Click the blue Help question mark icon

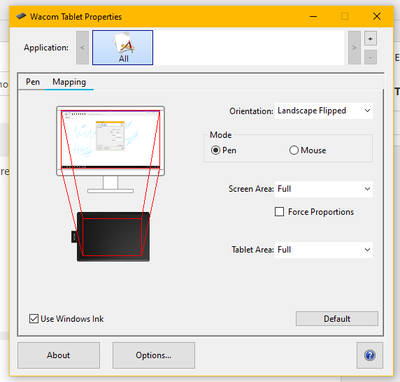pyautogui.click(x=370, y=355)
